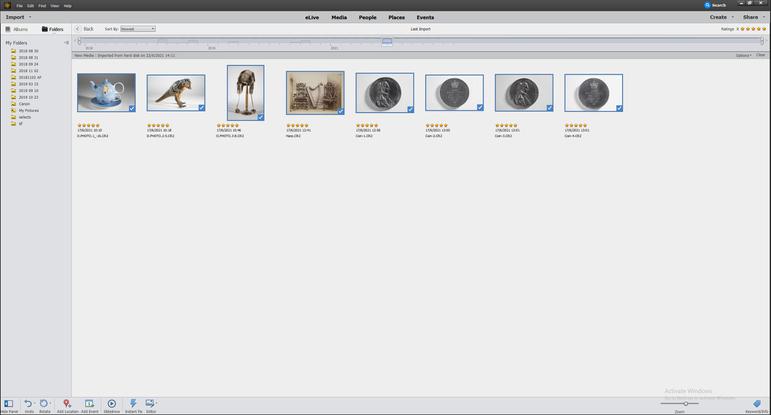Adjust the thumbnail Zoom slider
This screenshot has width=771, height=415.
[685, 403]
